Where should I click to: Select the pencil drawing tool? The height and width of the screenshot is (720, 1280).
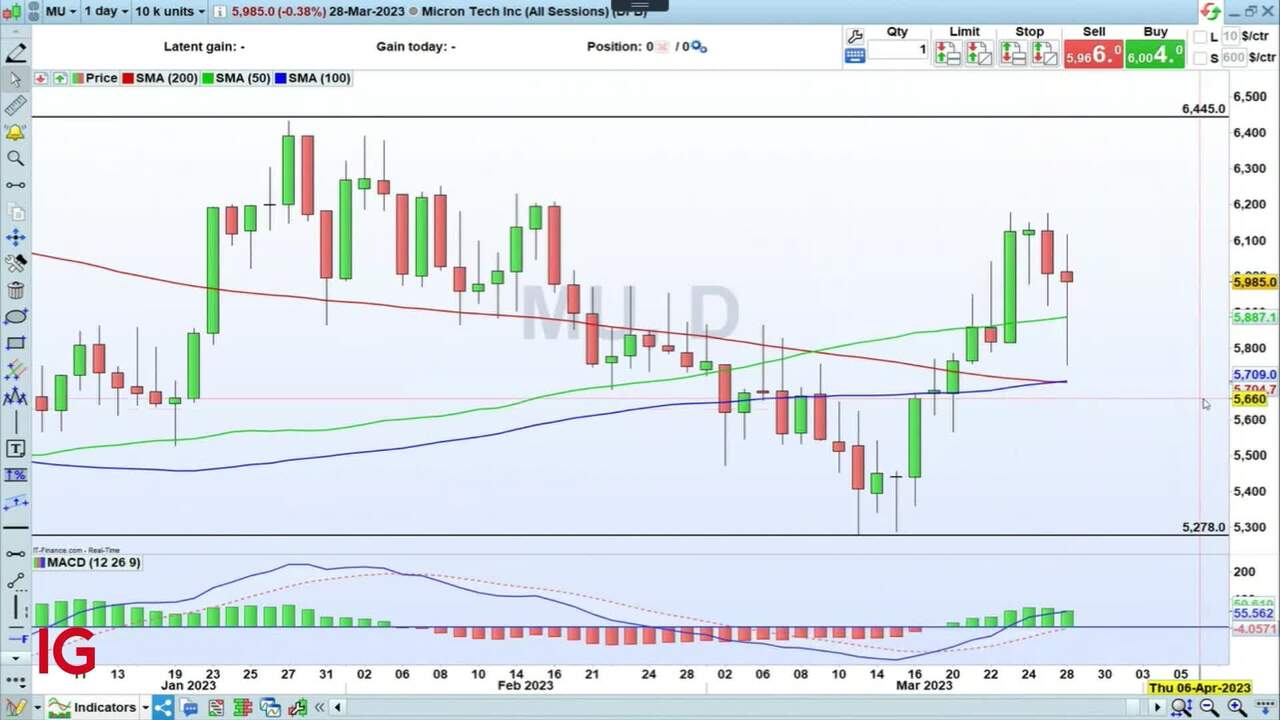[15, 54]
